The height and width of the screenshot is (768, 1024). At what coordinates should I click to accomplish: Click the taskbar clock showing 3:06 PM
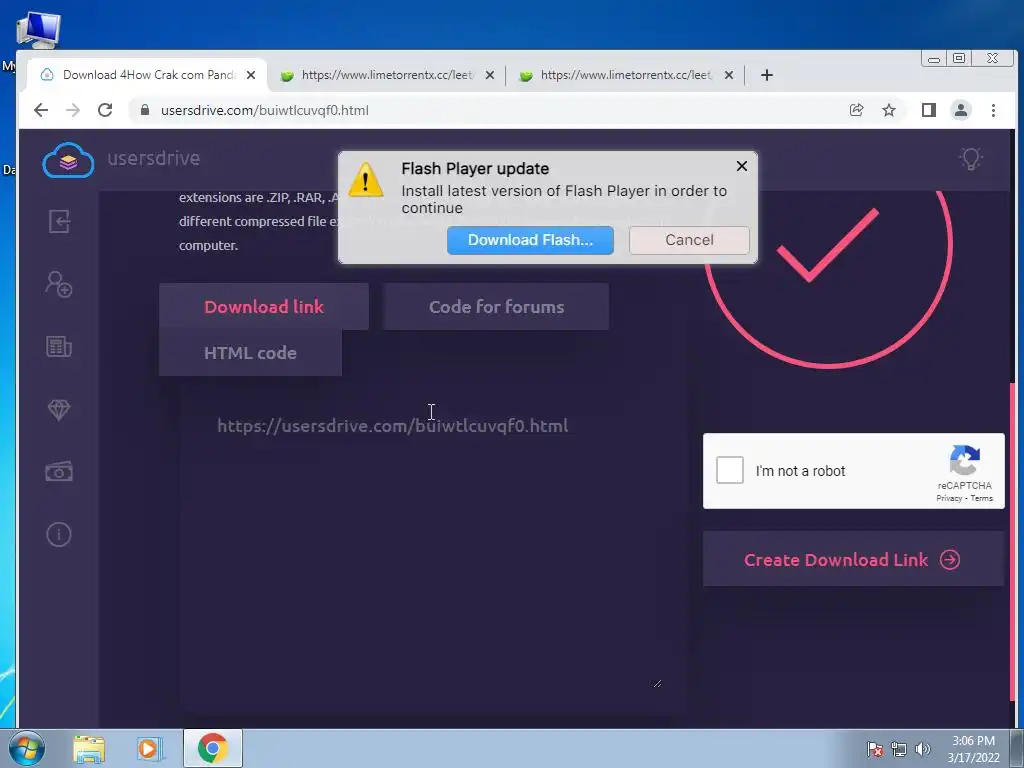pos(973,748)
